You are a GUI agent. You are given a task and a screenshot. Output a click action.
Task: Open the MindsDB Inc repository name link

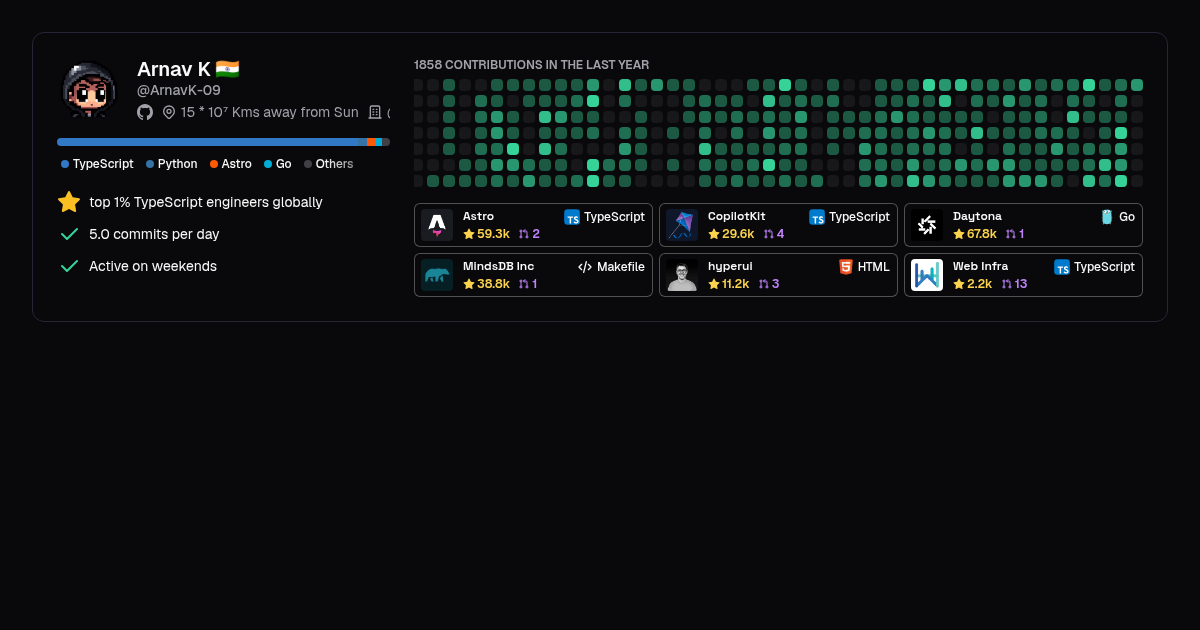point(498,266)
